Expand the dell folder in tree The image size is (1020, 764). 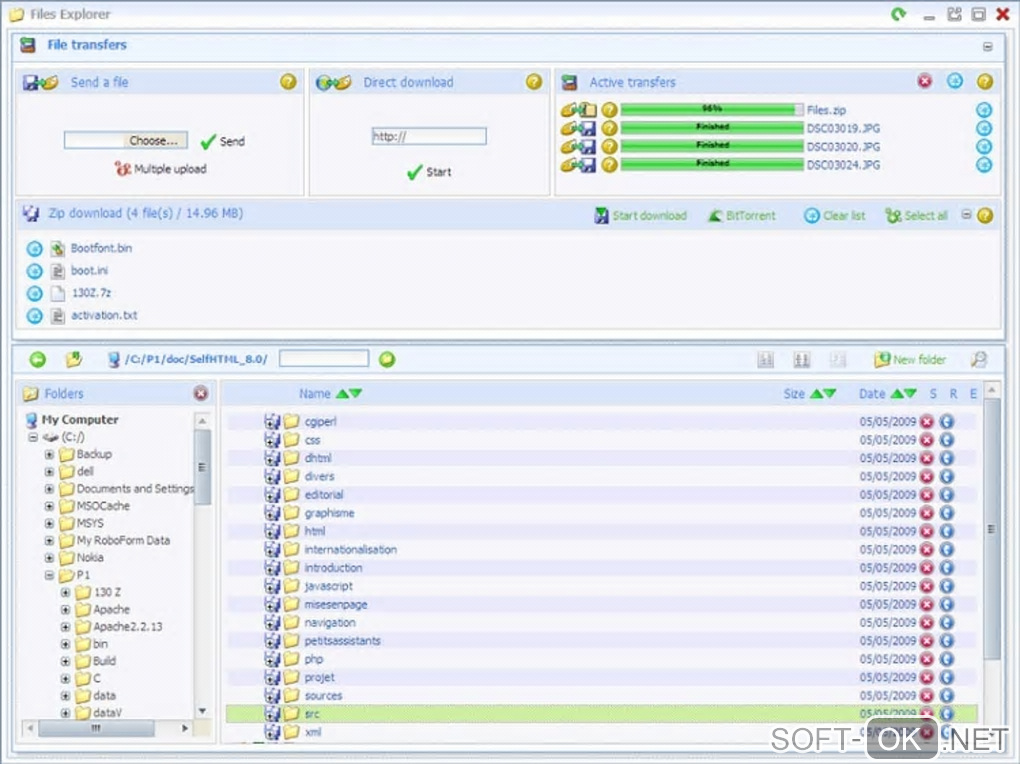point(49,472)
